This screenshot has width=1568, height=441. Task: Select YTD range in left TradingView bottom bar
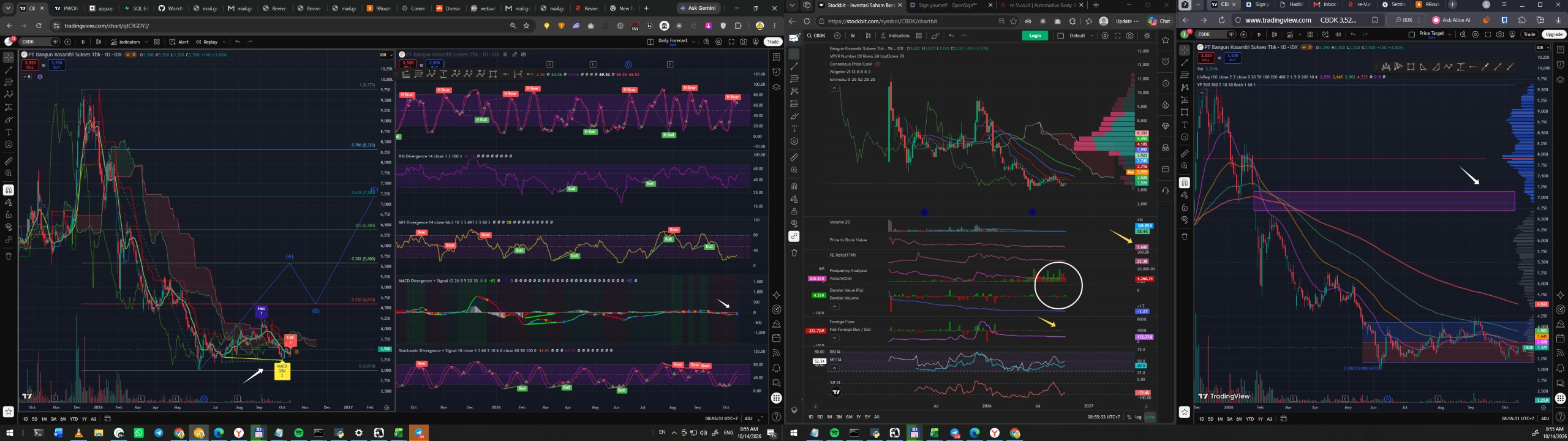[x=73, y=419]
